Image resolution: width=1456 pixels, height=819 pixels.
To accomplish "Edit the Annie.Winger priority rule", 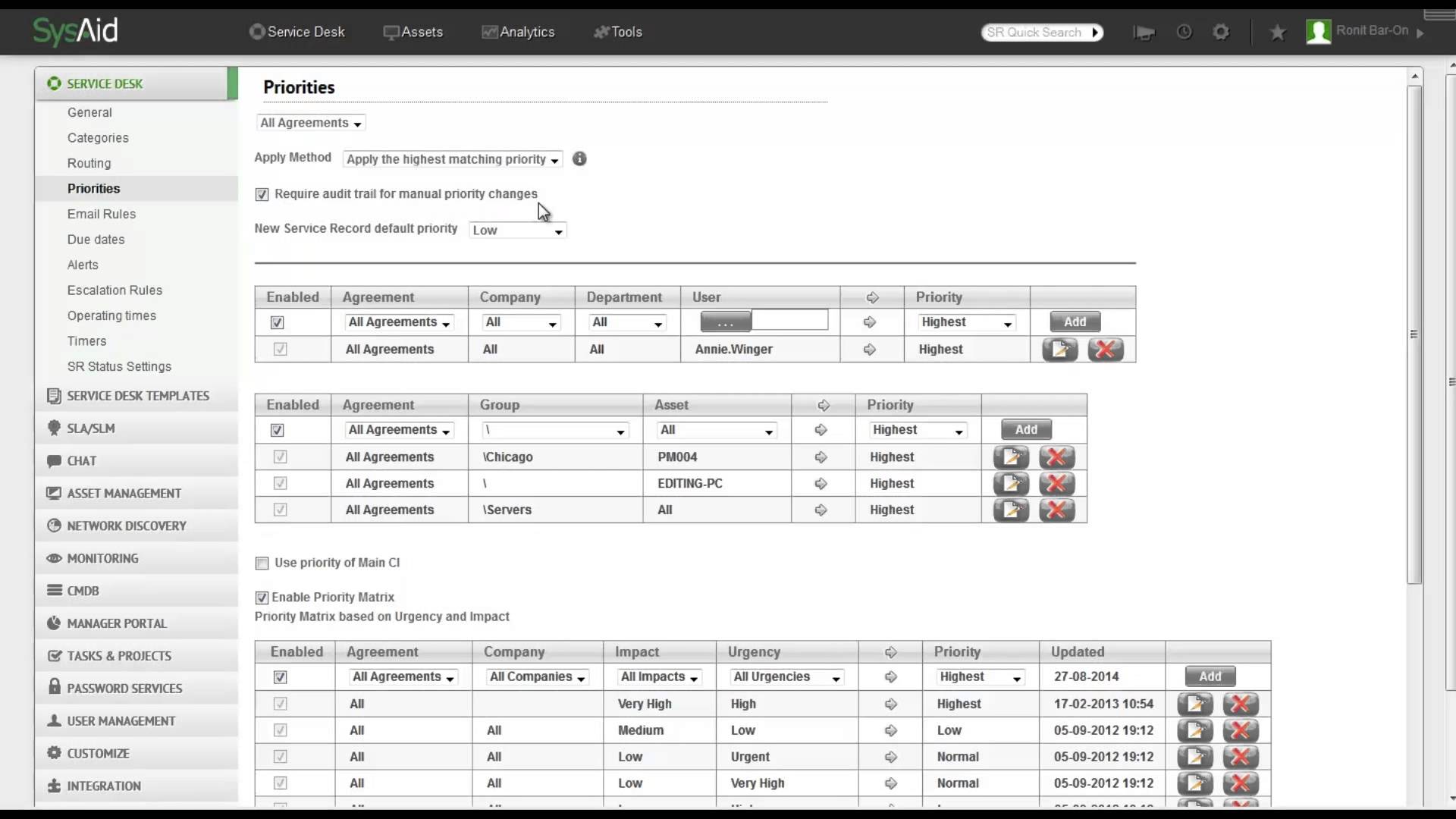I will (1060, 349).
